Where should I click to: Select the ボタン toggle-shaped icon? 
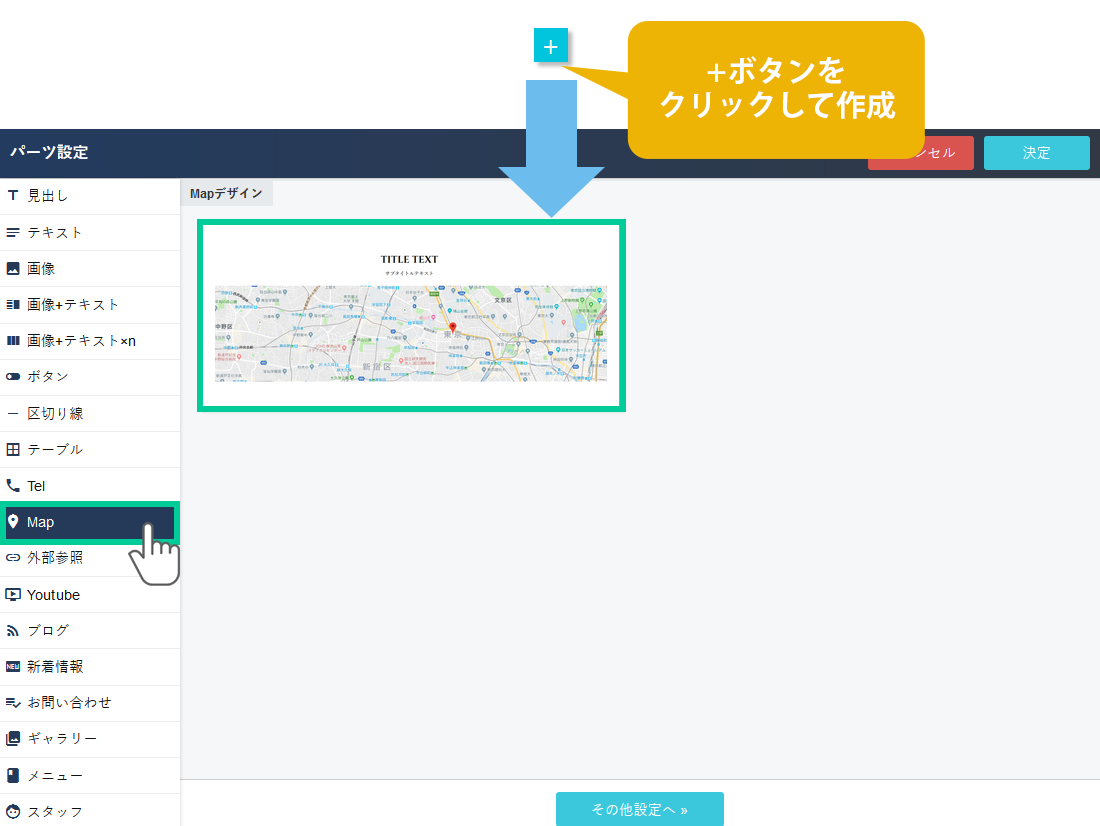pos(13,377)
